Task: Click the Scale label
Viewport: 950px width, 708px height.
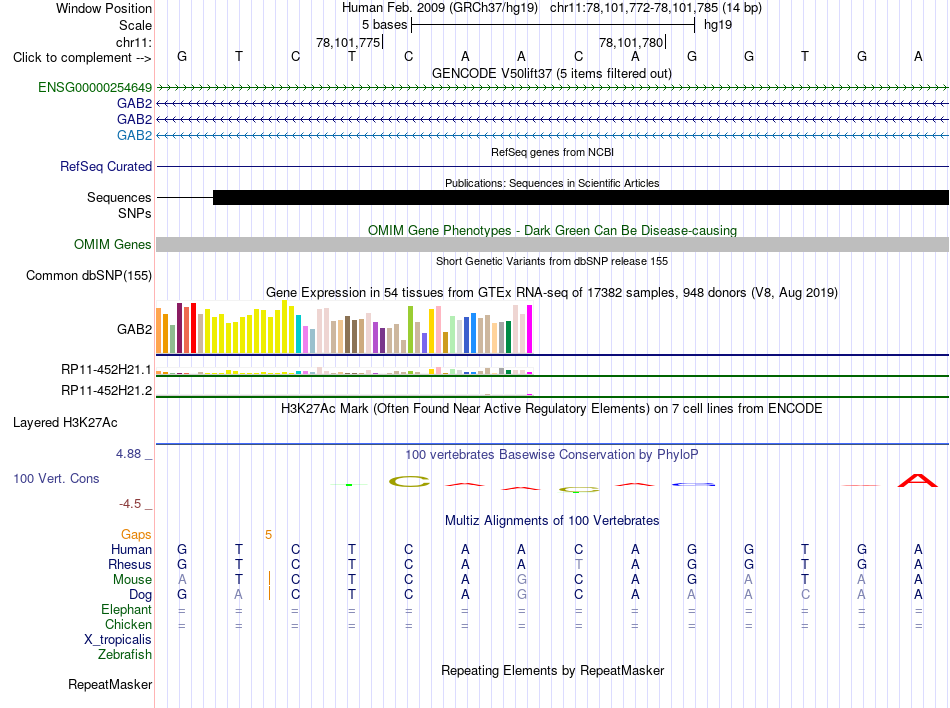Action: click(135, 25)
